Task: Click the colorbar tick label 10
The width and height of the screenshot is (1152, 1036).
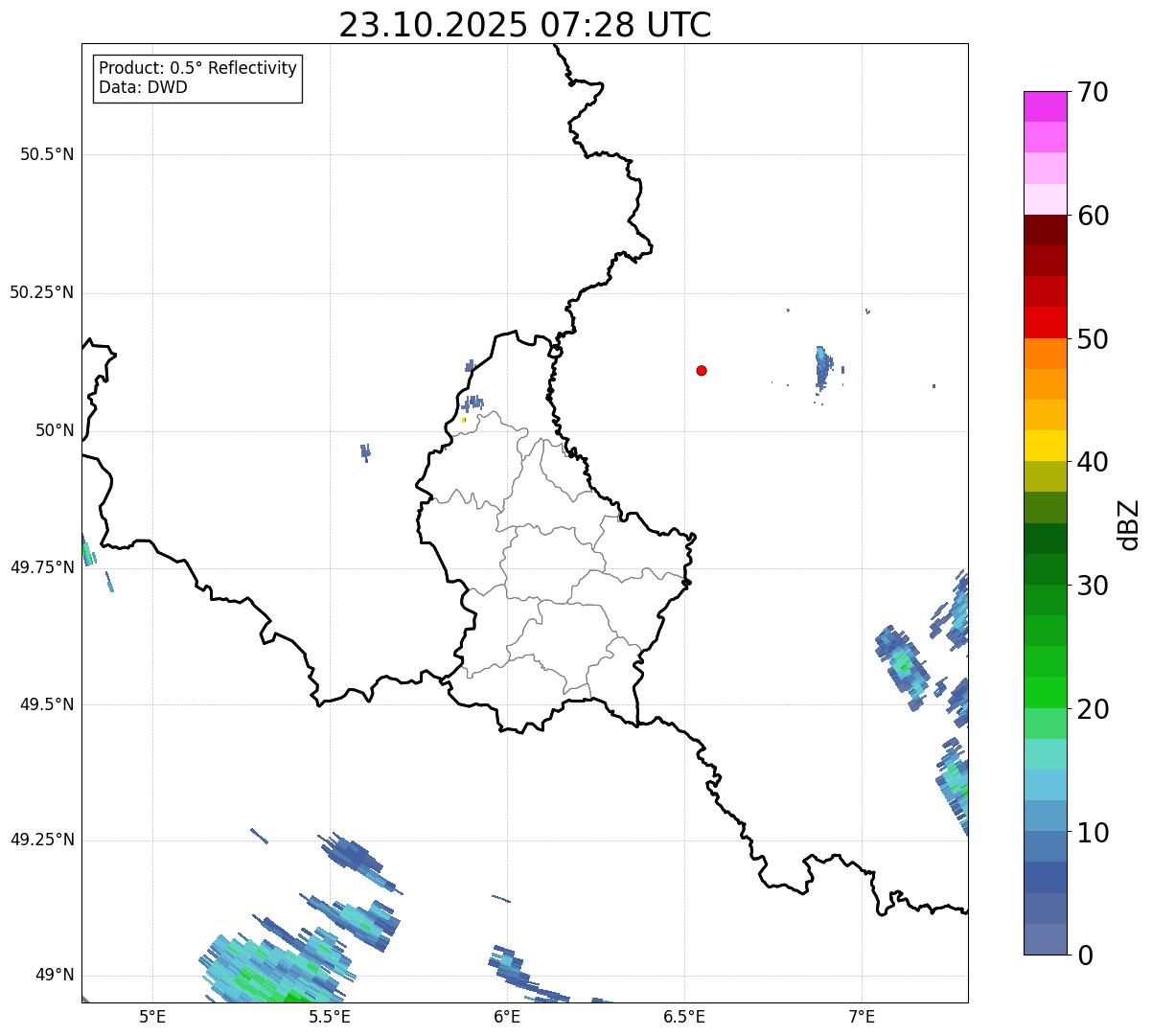Action: tap(1093, 833)
